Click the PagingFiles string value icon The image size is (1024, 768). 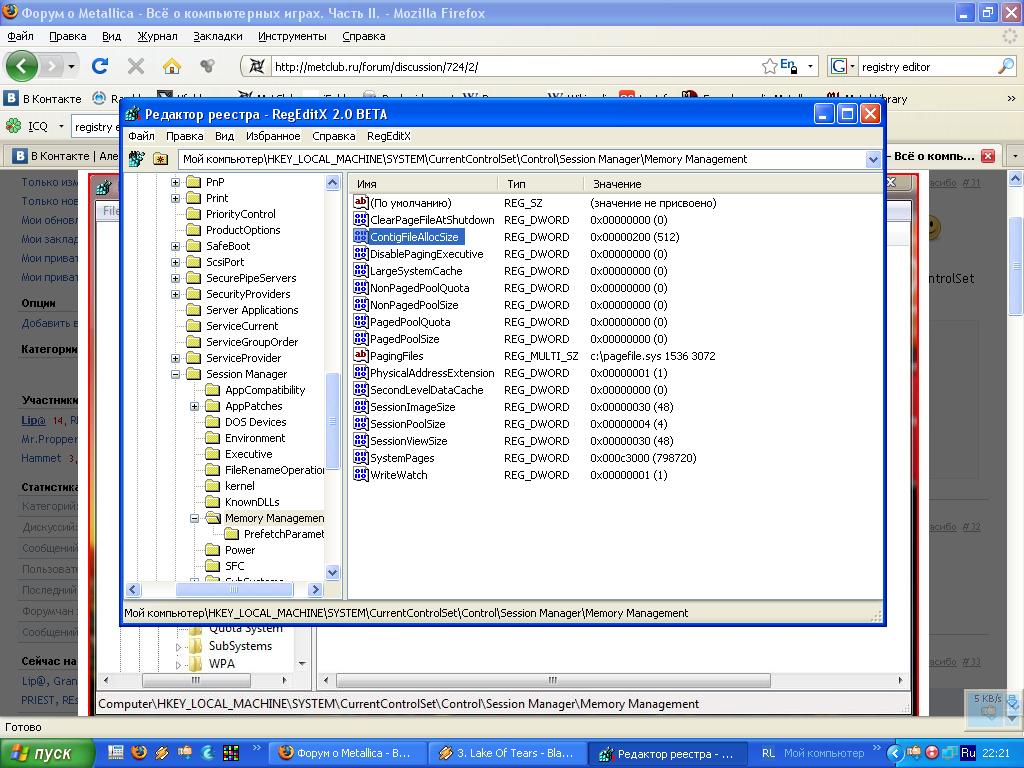click(361, 356)
